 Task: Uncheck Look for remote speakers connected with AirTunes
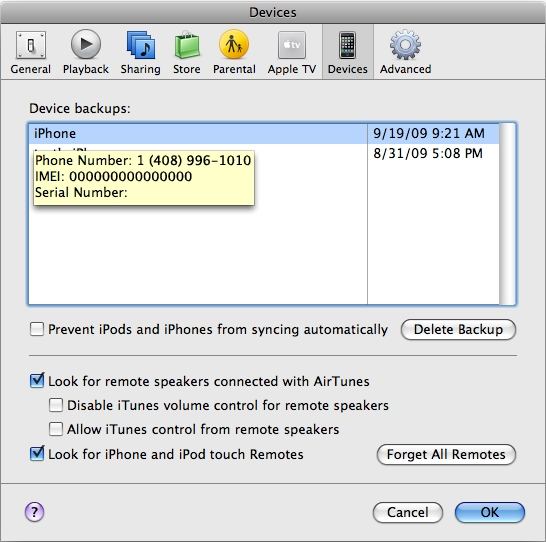[37, 381]
